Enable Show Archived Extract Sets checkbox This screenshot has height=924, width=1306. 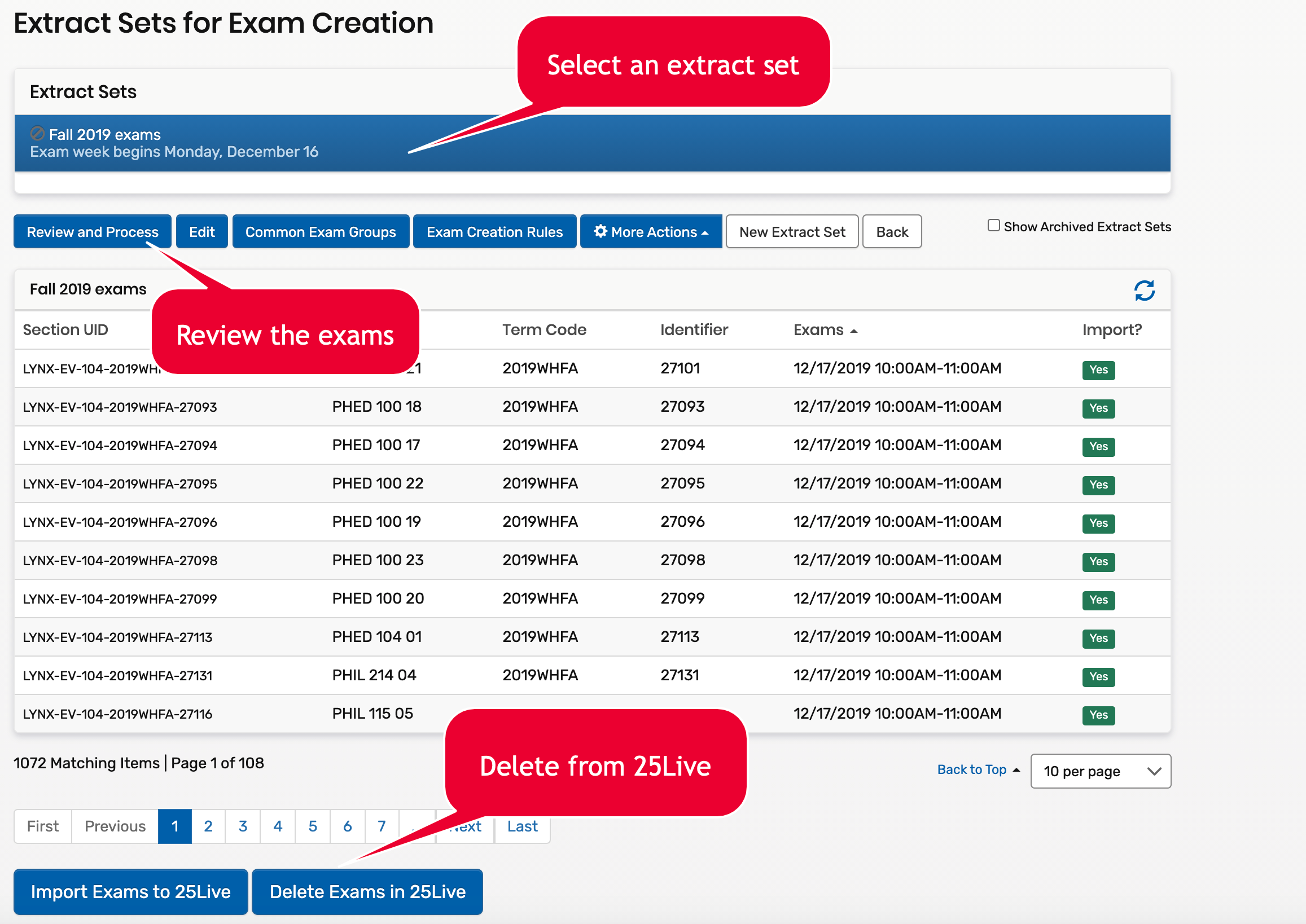tap(993, 225)
